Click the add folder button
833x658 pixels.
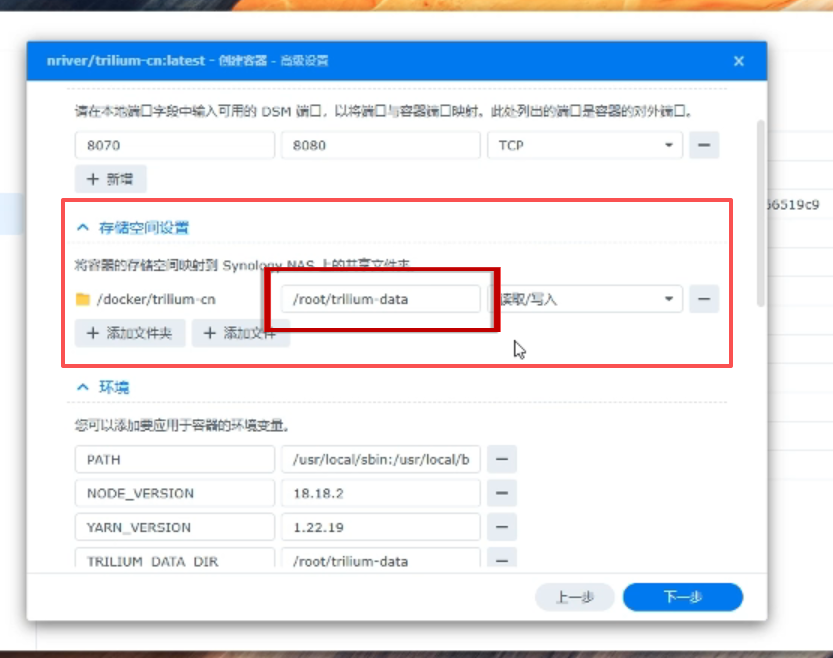[130, 333]
